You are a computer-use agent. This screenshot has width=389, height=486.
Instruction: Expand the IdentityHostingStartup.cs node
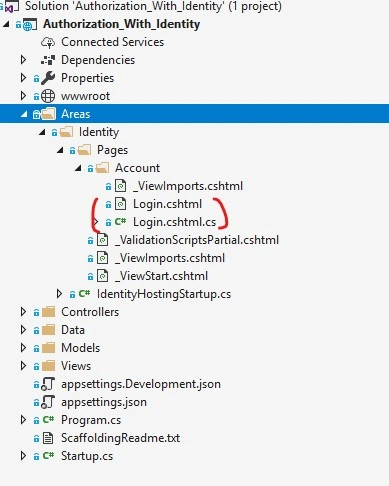click(59, 294)
